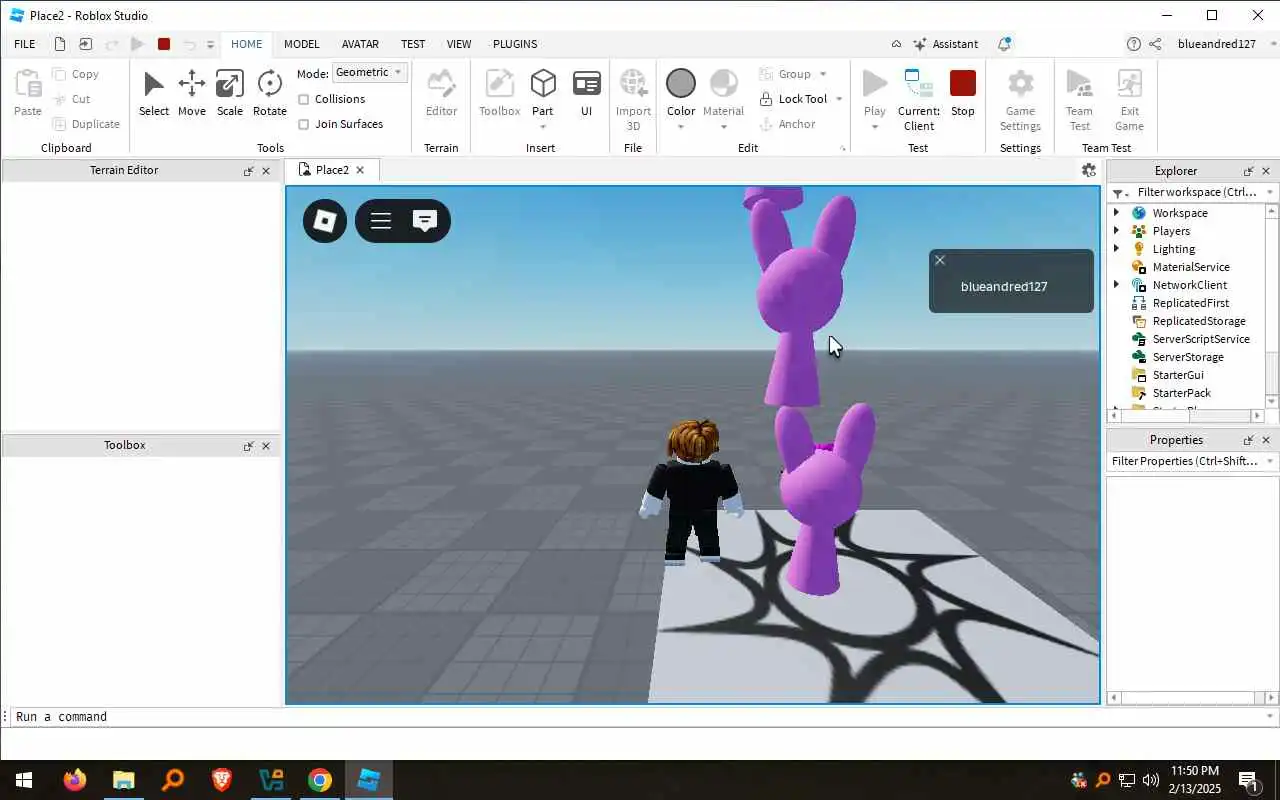Open the Color dropdown arrow
This screenshot has height=800, width=1280.
pos(681,127)
